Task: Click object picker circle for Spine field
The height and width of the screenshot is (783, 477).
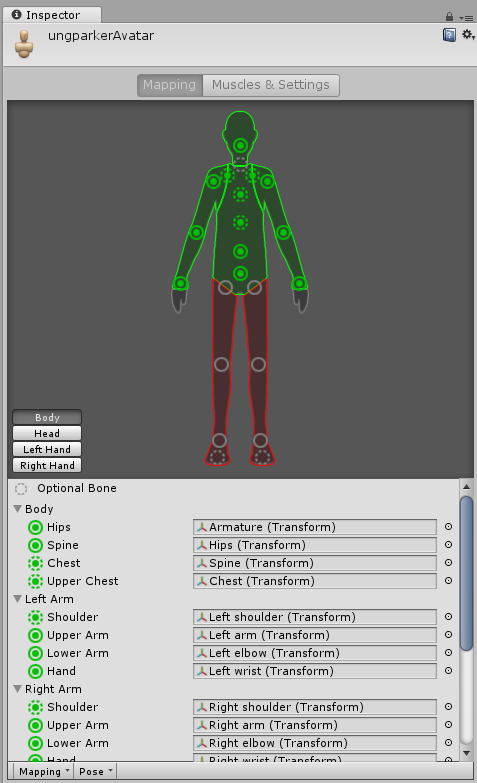Action: point(449,544)
